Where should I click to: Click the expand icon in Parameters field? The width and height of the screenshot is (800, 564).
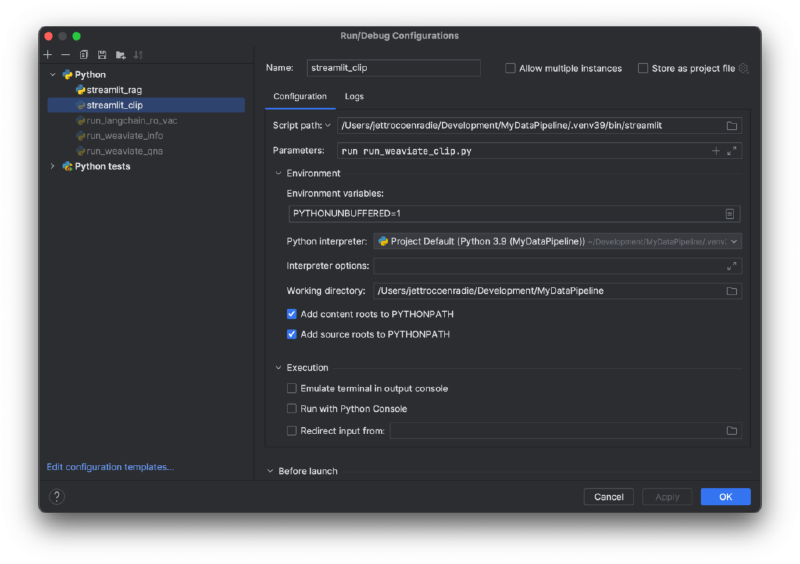click(x=732, y=151)
